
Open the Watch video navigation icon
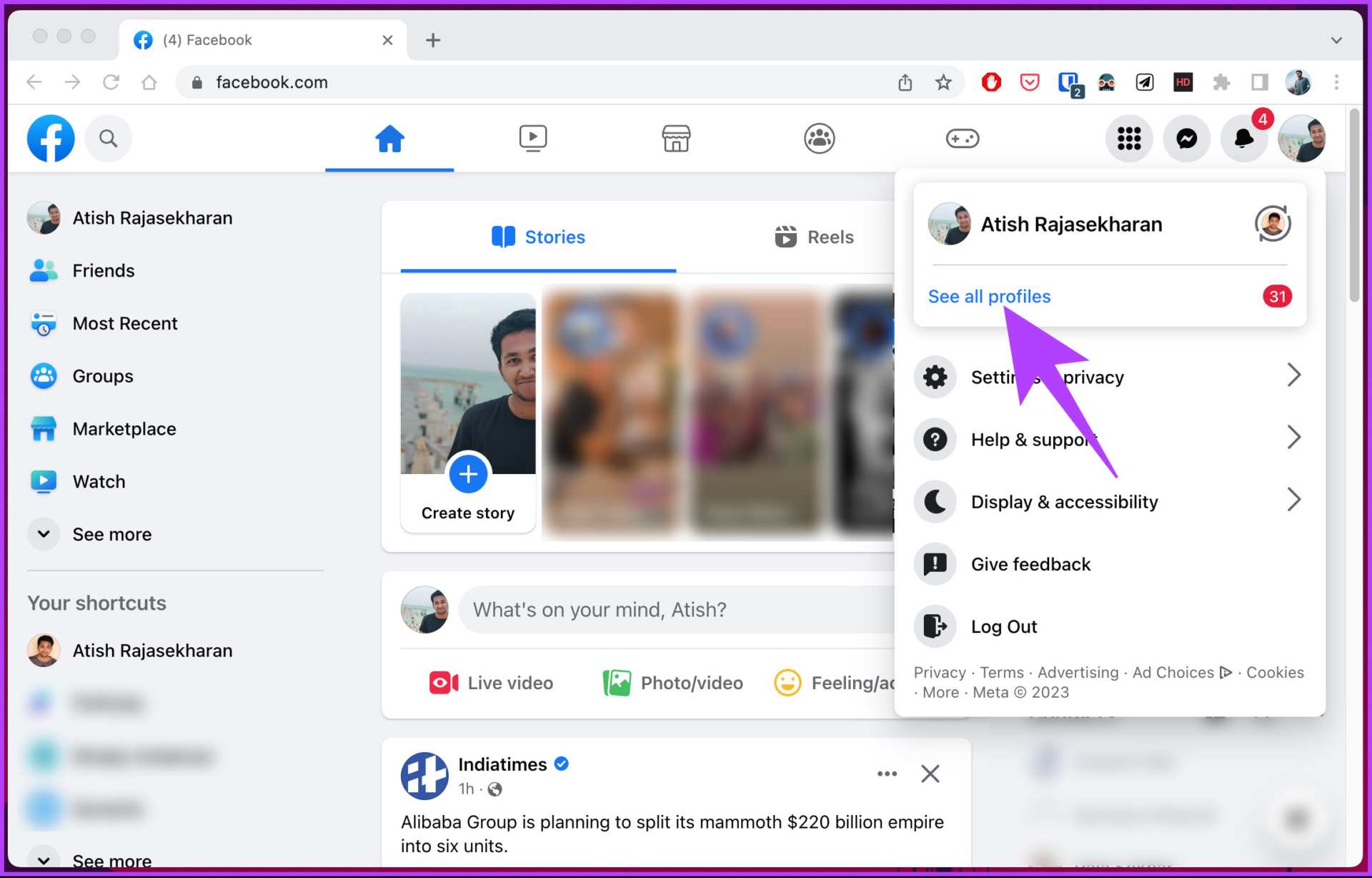pyautogui.click(x=532, y=138)
